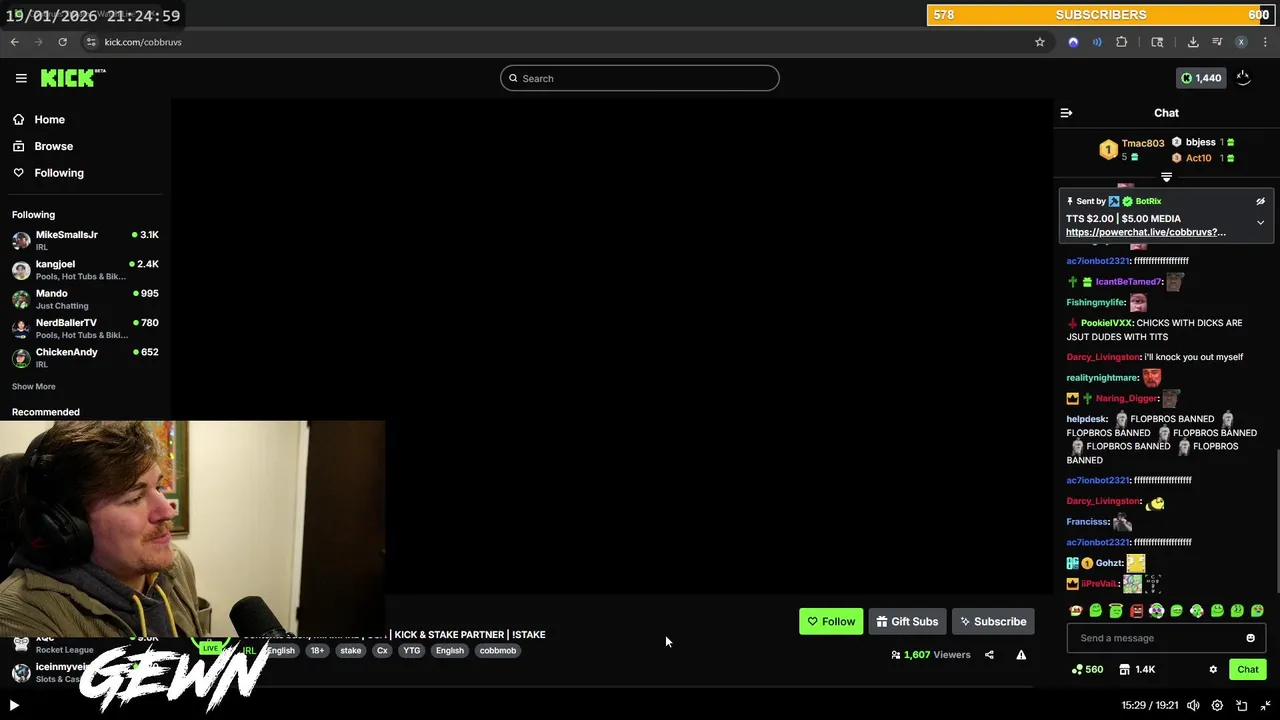Mute the video volume speaker icon
This screenshot has width=1280, height=720.
click(1193, 705)
